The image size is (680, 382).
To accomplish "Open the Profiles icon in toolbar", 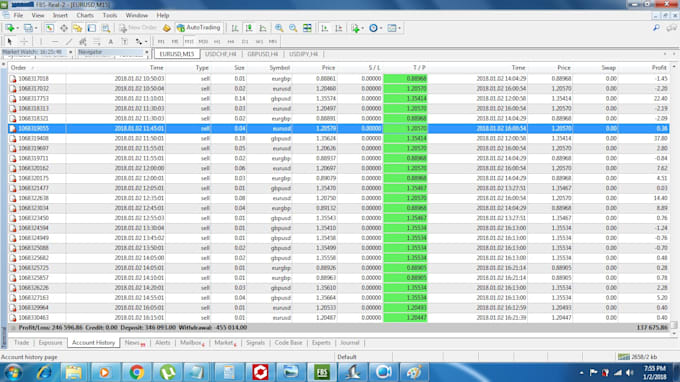I will point(28,28).
